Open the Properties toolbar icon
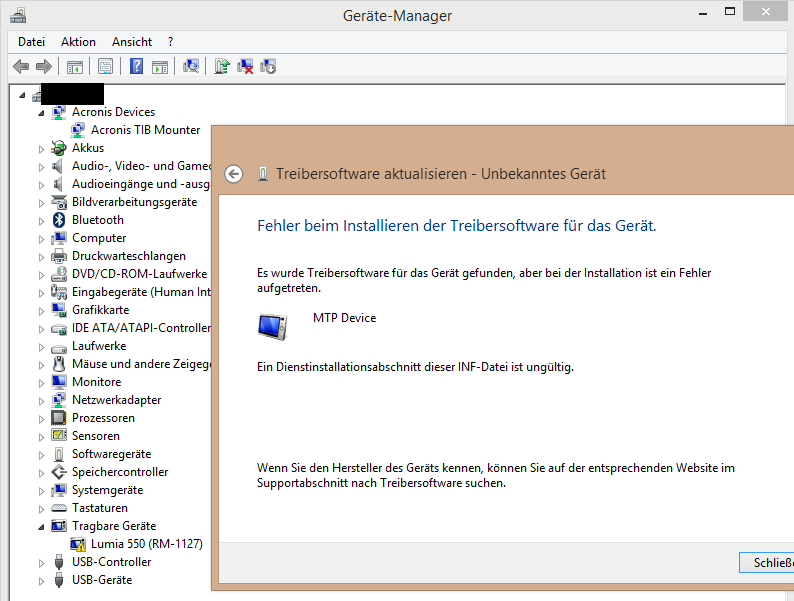Image resolution: width=794 pixels, height=601 pixels. click(x=105, y=66)
